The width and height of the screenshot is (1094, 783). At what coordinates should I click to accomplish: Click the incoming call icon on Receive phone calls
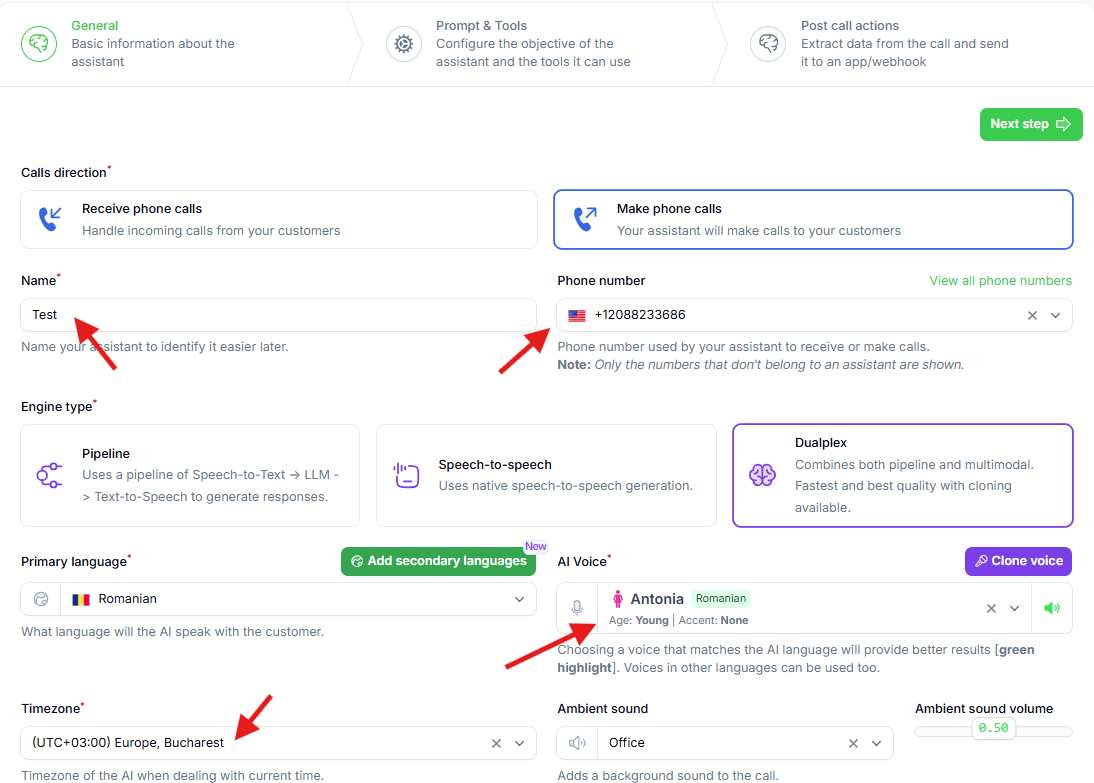tap(51, 220)
